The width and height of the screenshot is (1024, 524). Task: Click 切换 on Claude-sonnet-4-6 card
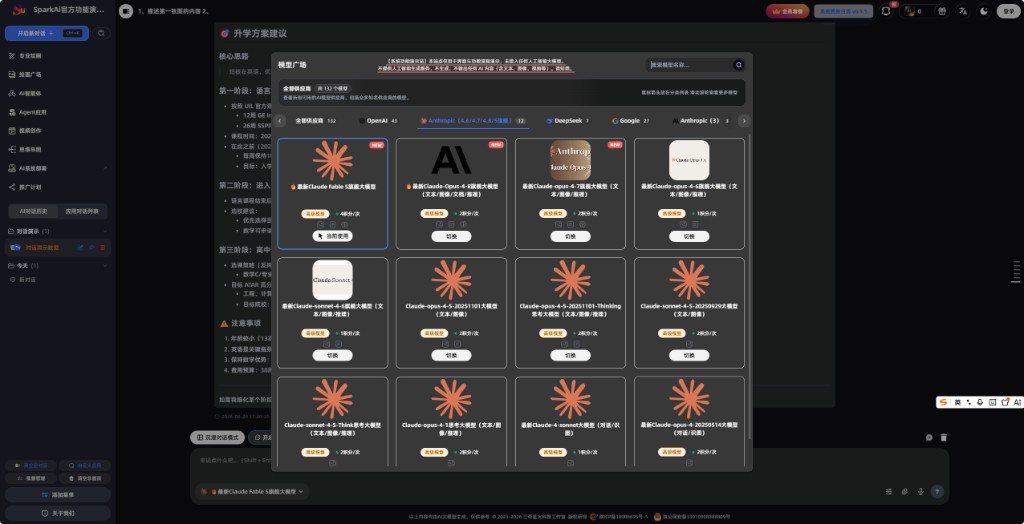332,355
